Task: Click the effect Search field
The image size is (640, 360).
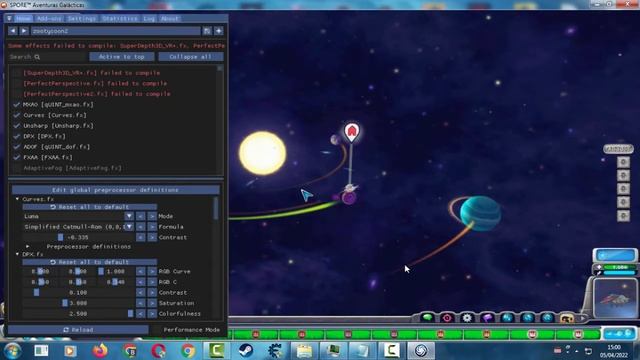Action: 47,57
